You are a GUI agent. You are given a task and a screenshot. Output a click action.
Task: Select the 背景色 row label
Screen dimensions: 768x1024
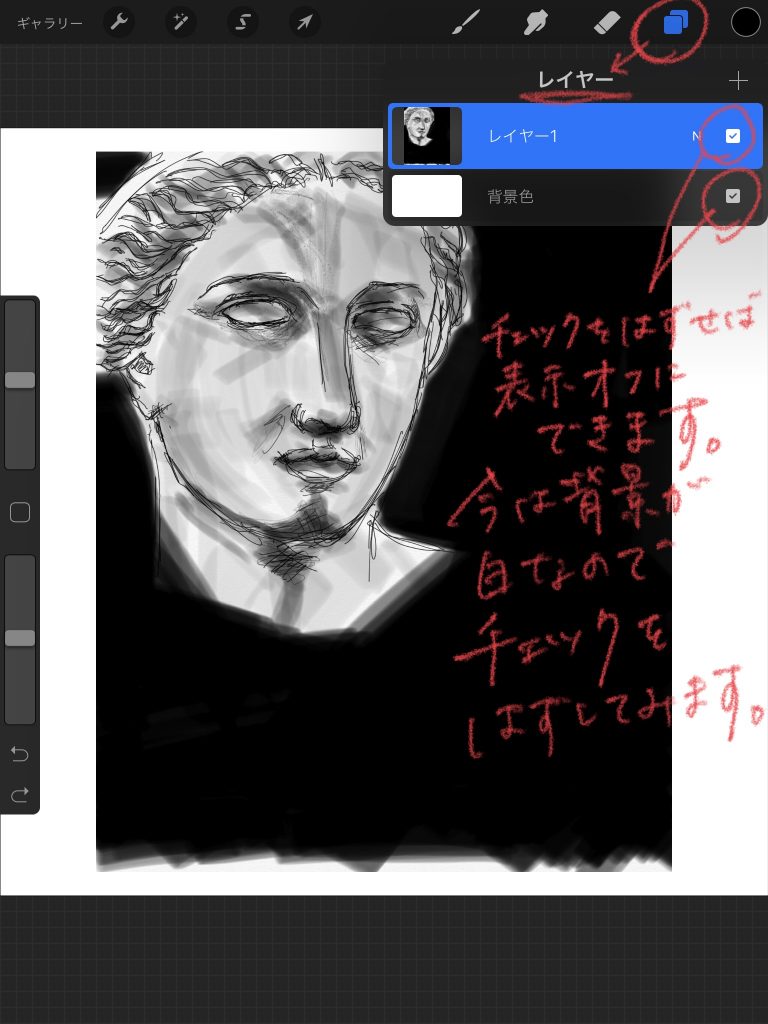[511, 197]
